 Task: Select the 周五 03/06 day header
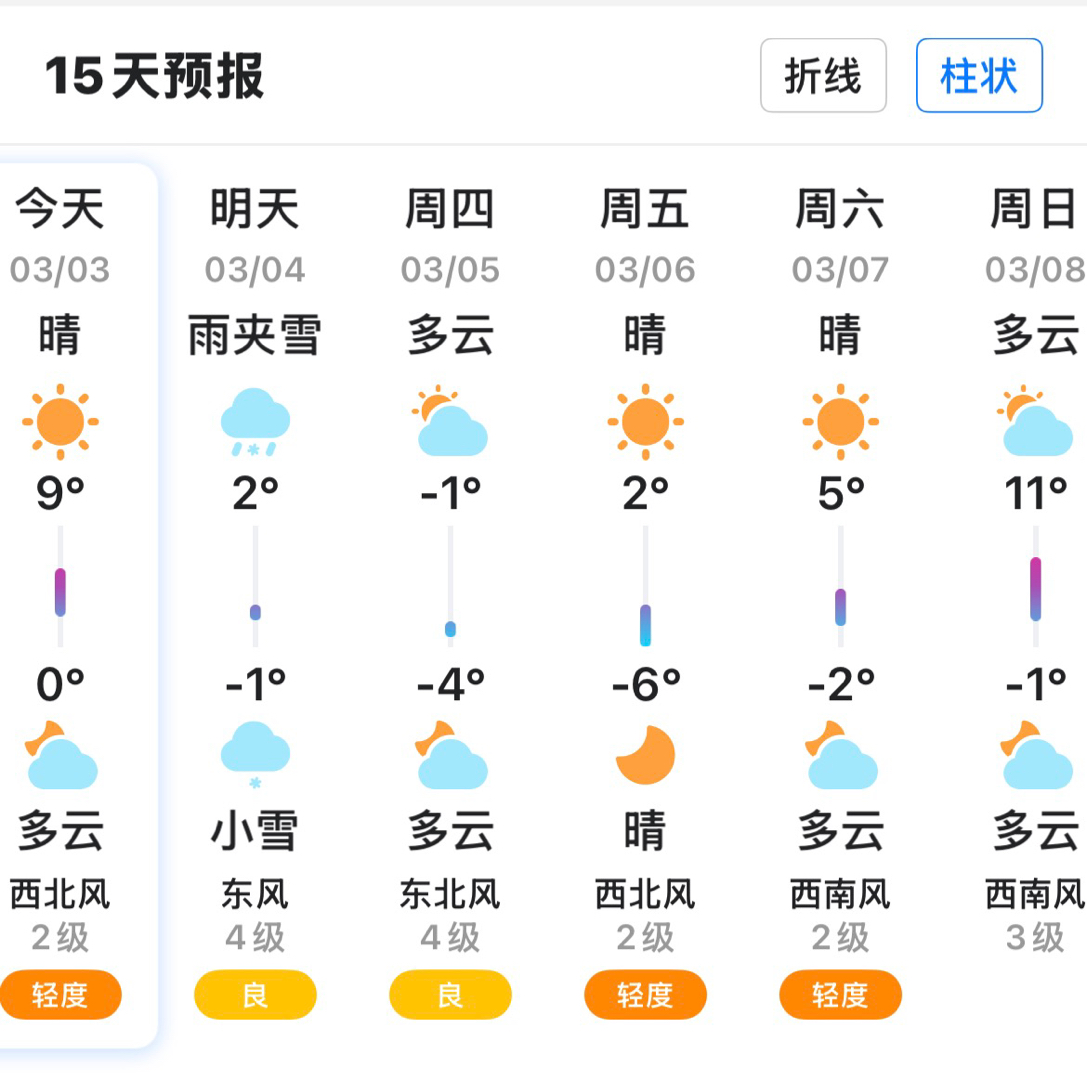(645, 210)
